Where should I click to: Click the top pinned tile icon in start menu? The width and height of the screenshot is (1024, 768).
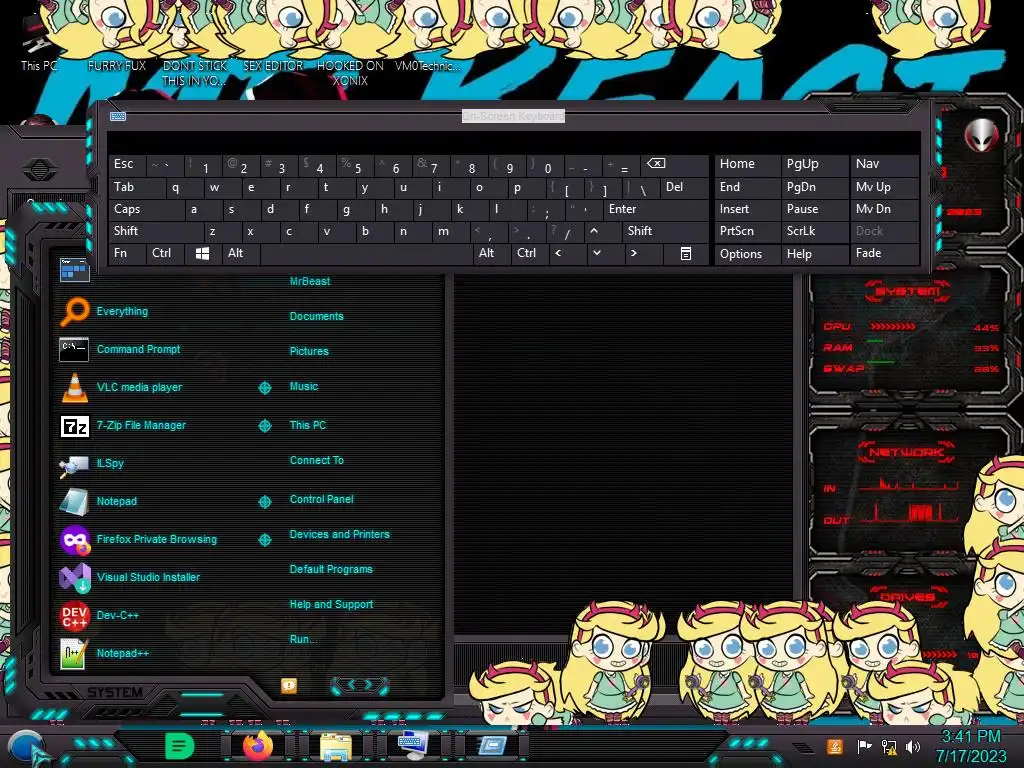(x=74, y=270)
